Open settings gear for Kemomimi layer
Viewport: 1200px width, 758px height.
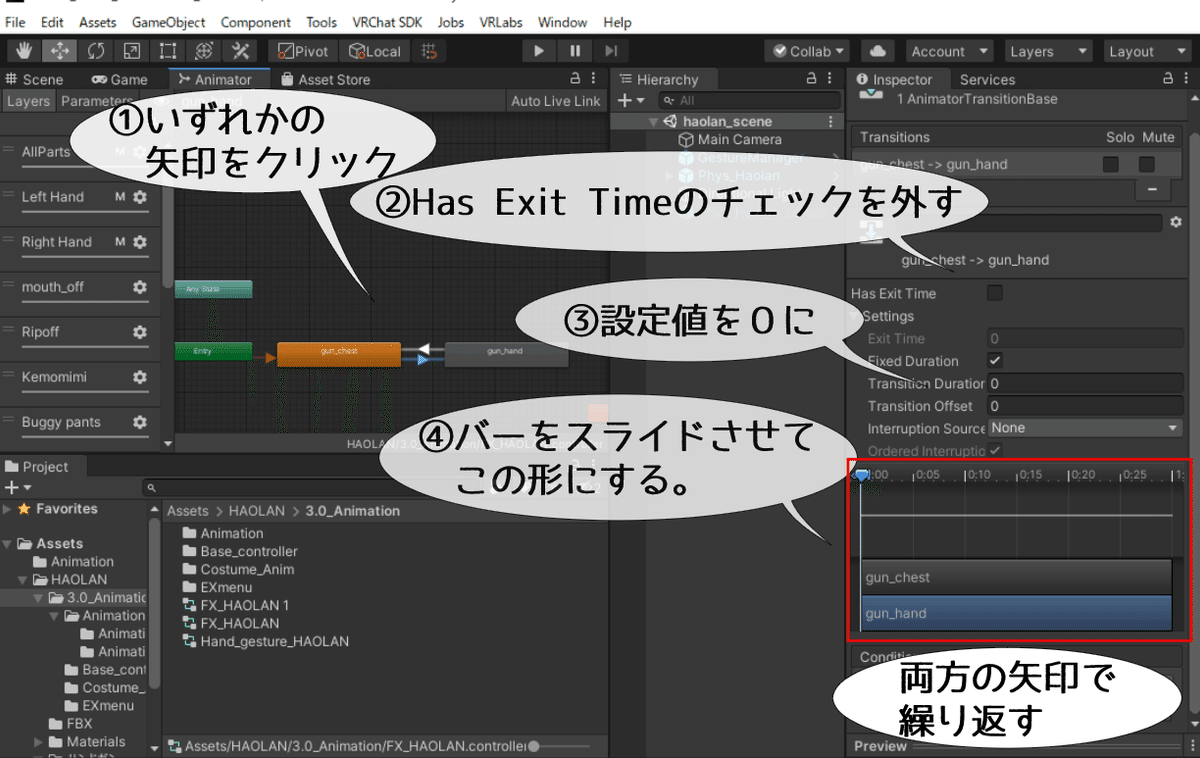click(140, 377)
